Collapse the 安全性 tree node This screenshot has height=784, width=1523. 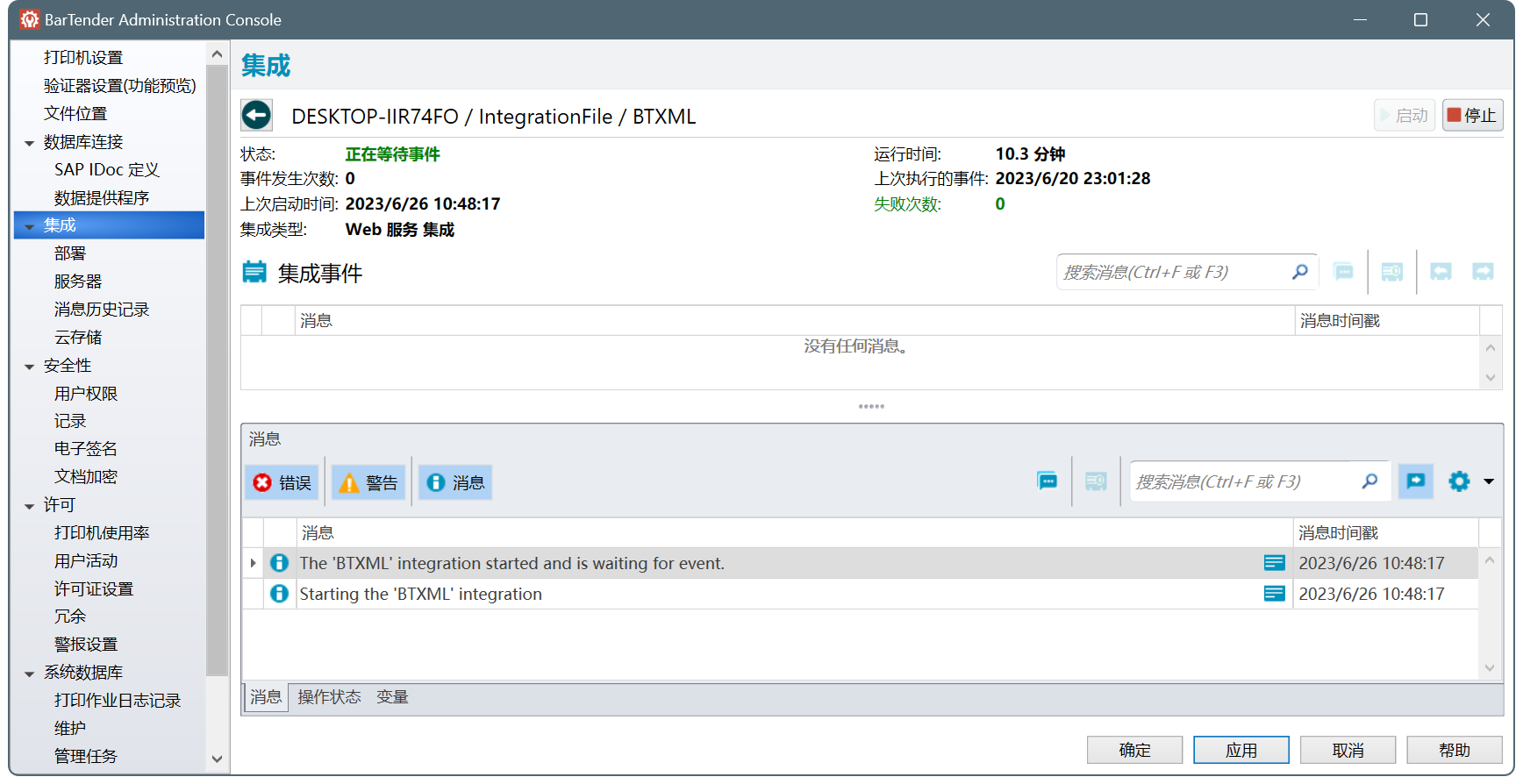tap(30, 367)
